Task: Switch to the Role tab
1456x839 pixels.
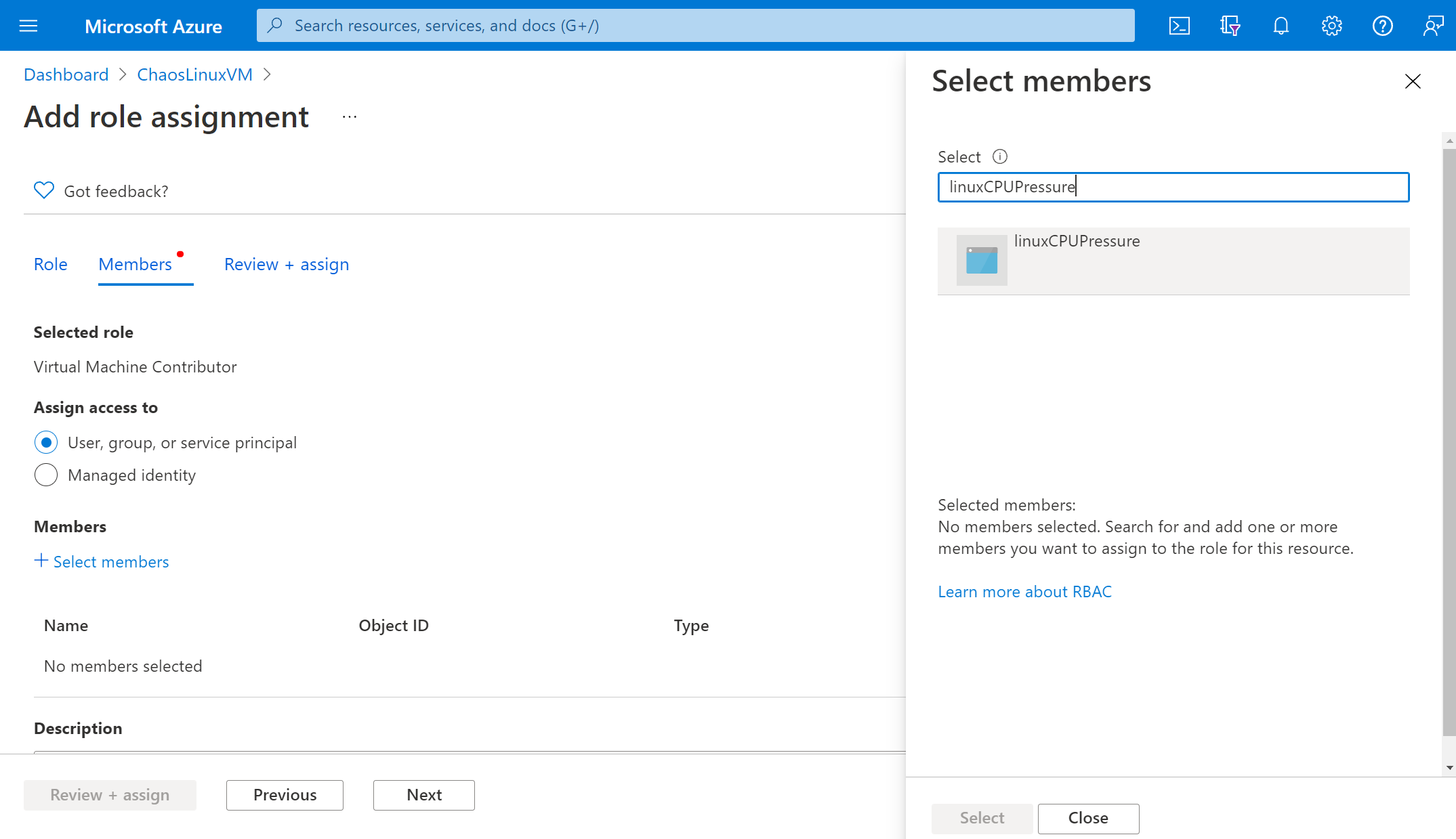Action: 50,264
